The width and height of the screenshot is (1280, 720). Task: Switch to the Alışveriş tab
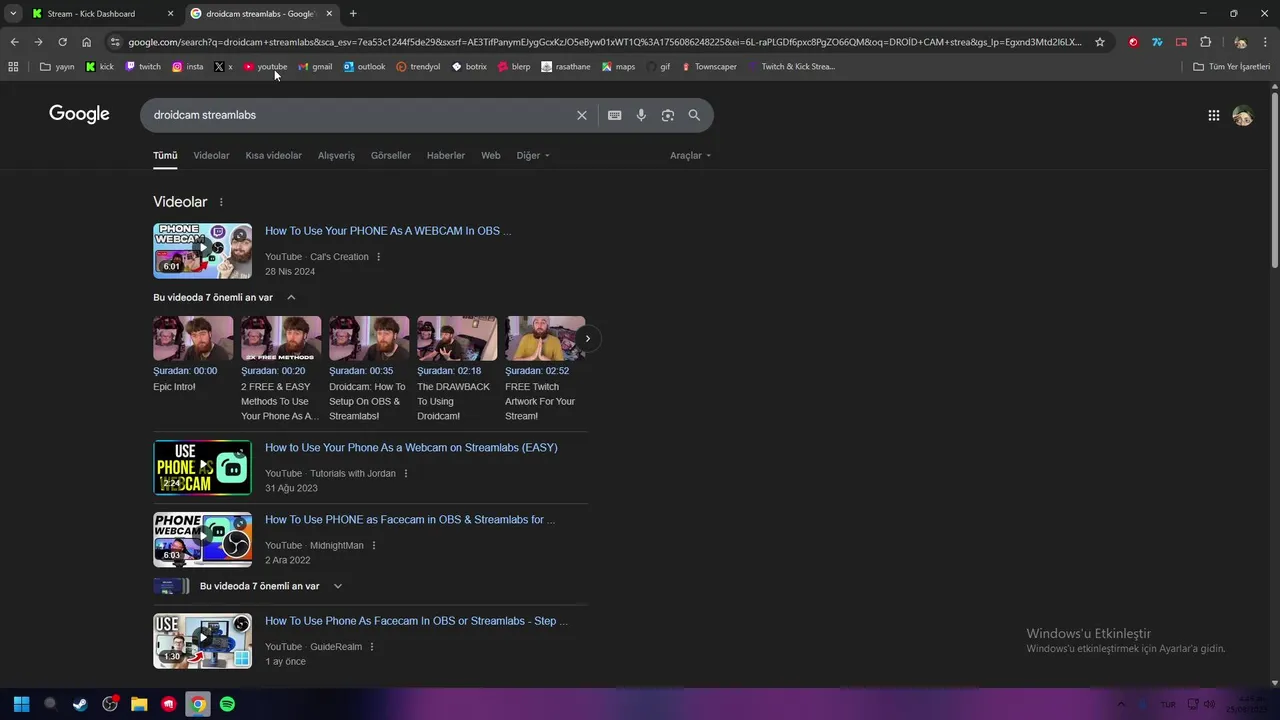click(x=336, y=156)
